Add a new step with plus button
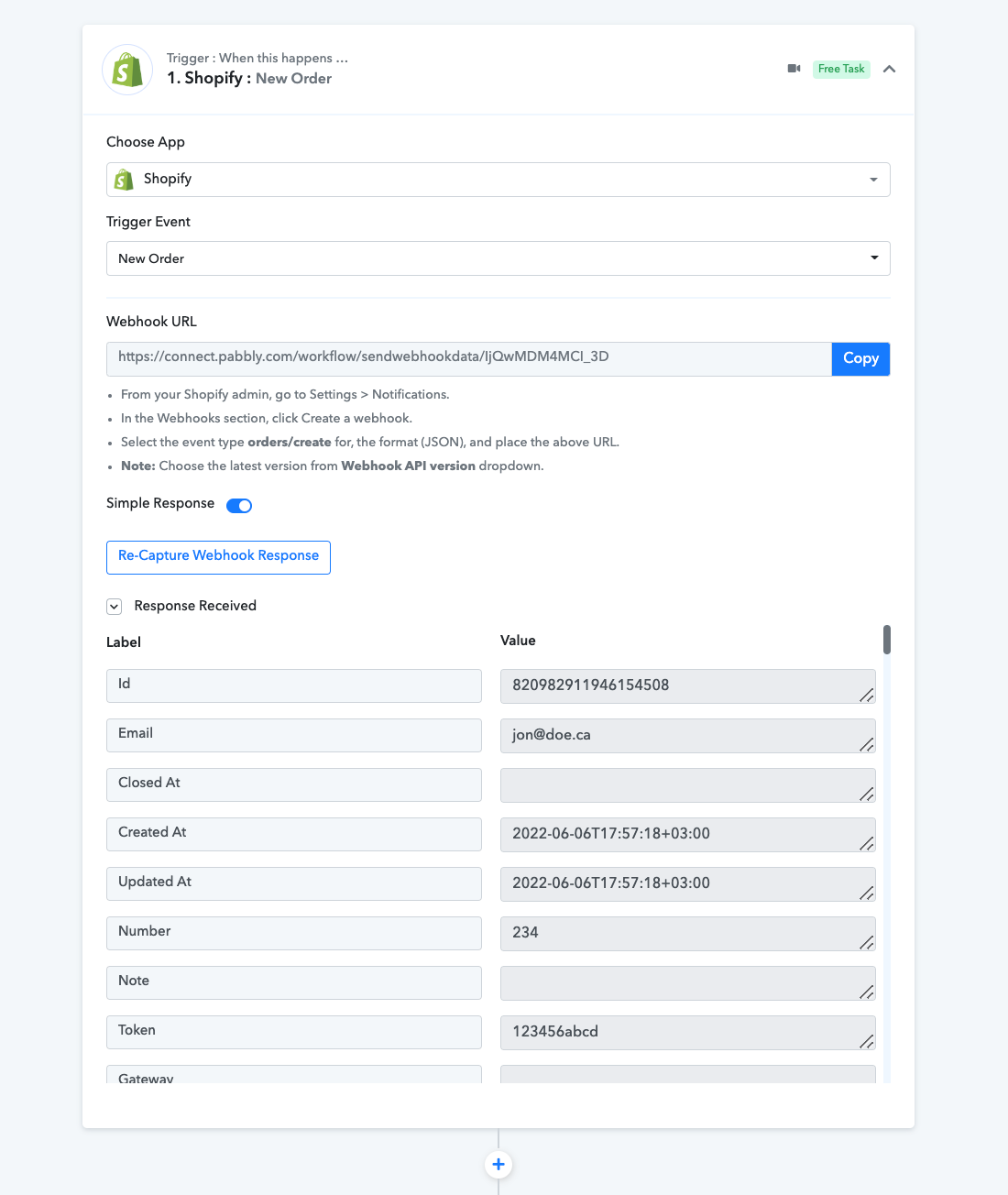1008x1195 pixels. click(499, 1165)
